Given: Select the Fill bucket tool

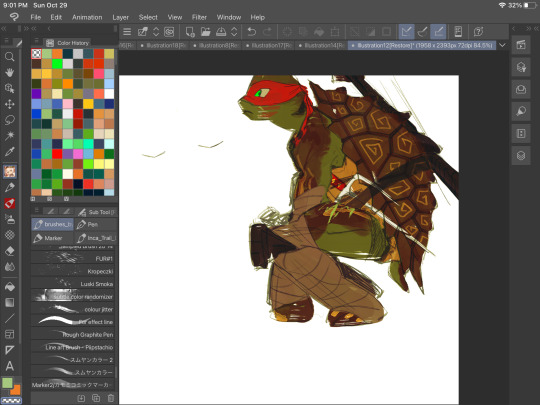Looking at the screenshot, I should [x=10, y=287].
